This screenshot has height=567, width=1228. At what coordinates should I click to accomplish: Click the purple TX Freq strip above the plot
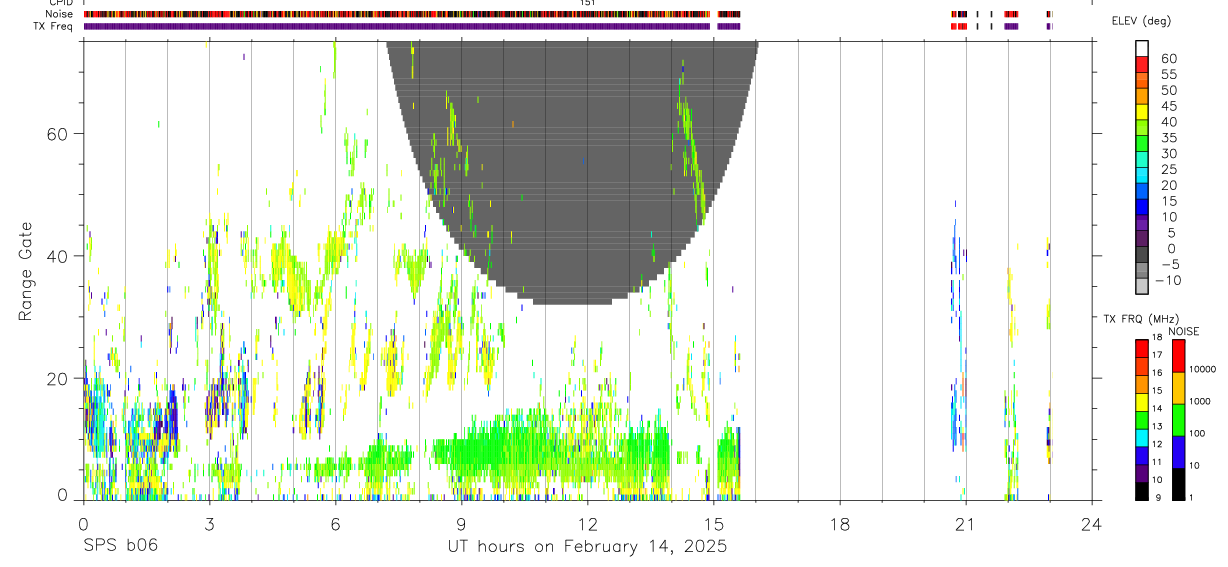[x=412, y=26]
